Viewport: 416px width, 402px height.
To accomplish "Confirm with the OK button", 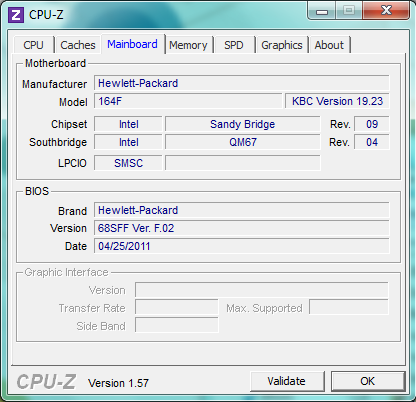I will (368, 381).
